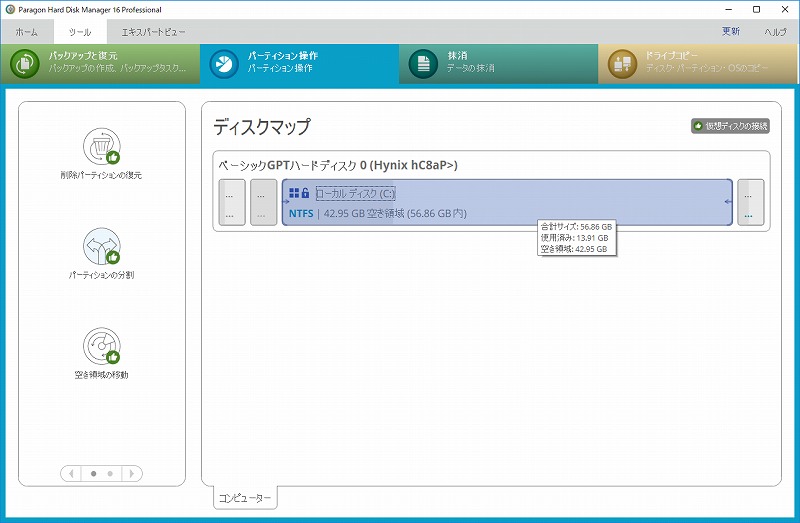The width and height of the screenshot is (800, 523).
Task: Minimize the Paragon window
Action: tap(729, 9)
